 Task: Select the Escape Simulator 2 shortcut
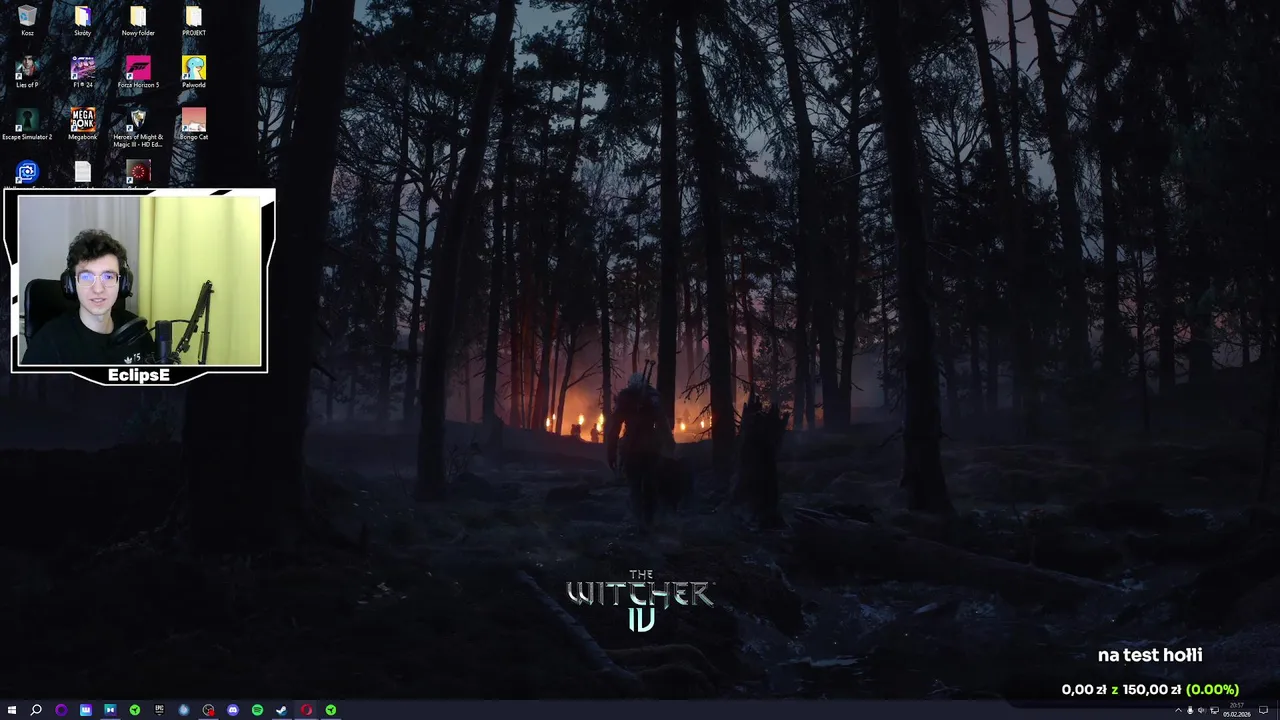pyautogui.click(x=27, y=125)
